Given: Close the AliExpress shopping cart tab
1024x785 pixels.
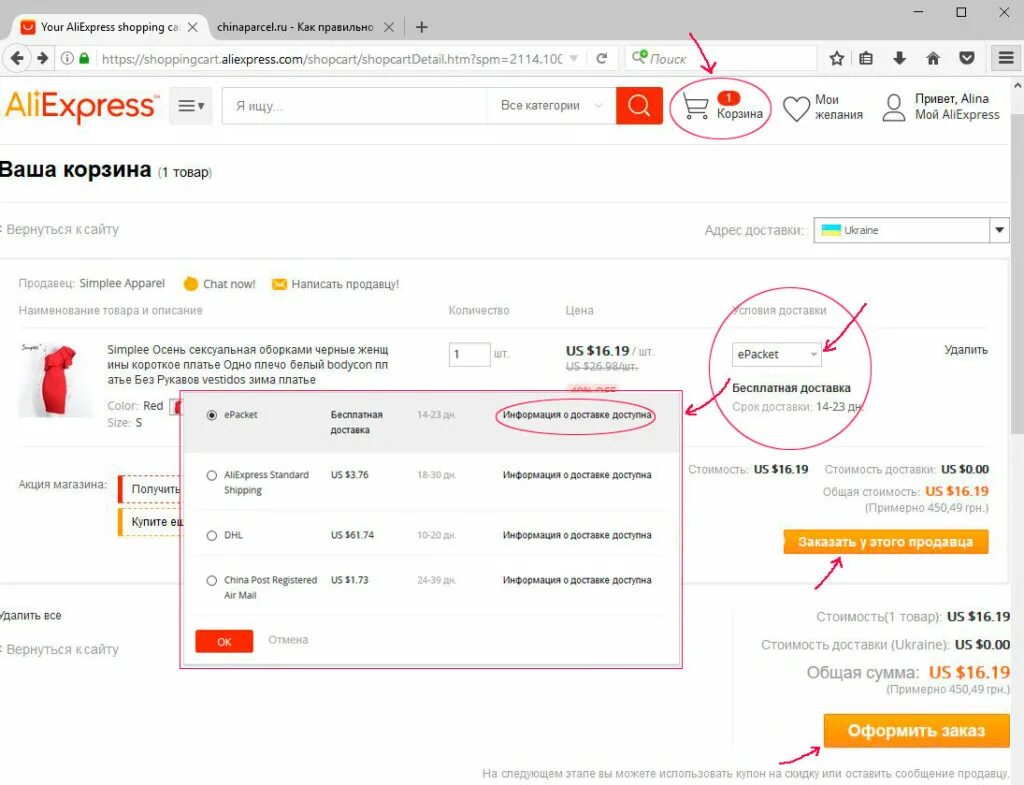Looking at the screenshot, I should pyautogui.click(x=193, y=27).
